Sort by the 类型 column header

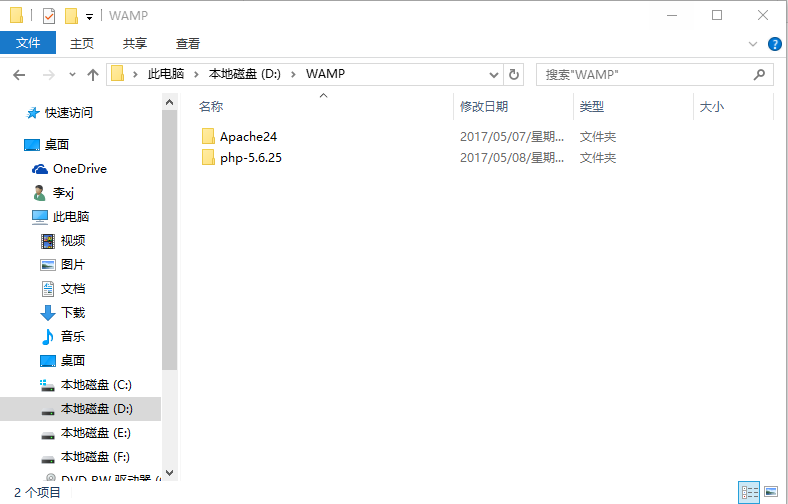(592, 107)
